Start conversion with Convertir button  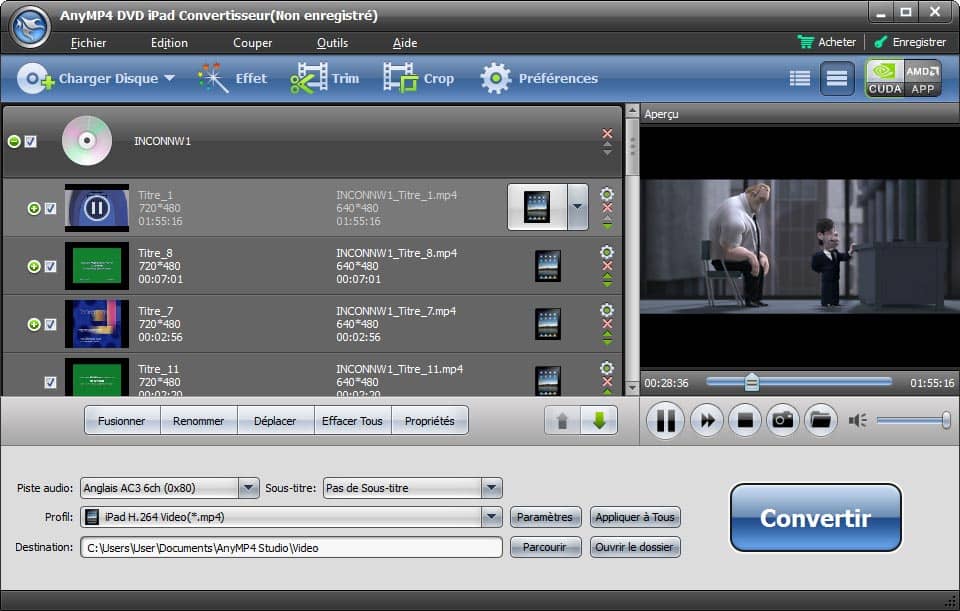(x=816, y=518)
